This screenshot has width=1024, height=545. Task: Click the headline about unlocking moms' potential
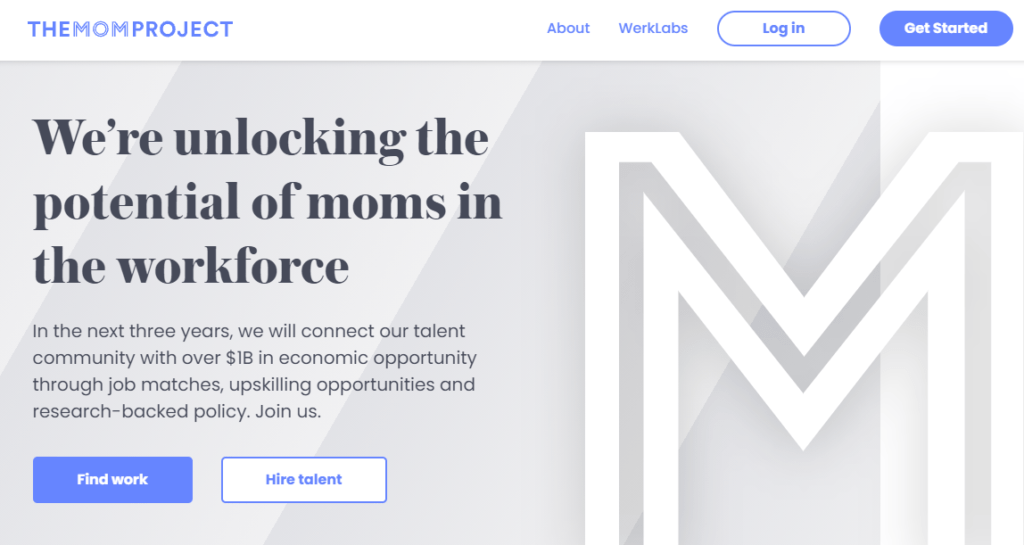267,202
